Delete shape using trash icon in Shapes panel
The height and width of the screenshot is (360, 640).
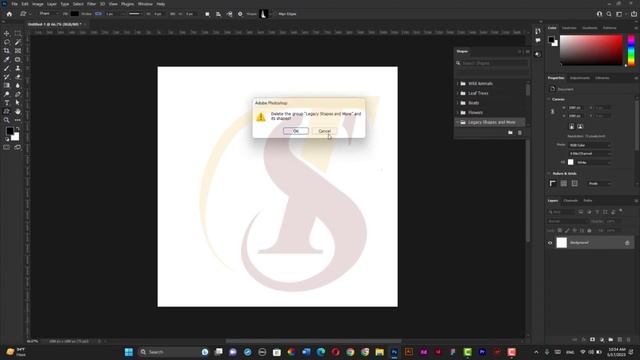(x=520, y=133)
